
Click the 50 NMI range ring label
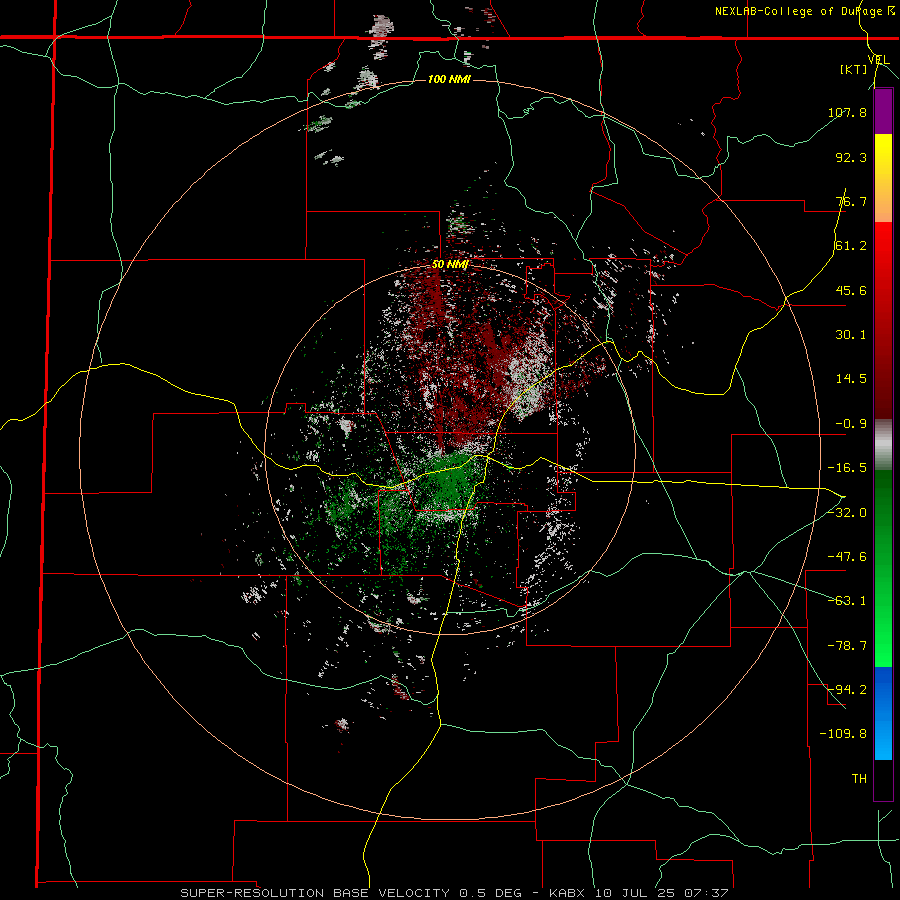click(x=450, y=265)
